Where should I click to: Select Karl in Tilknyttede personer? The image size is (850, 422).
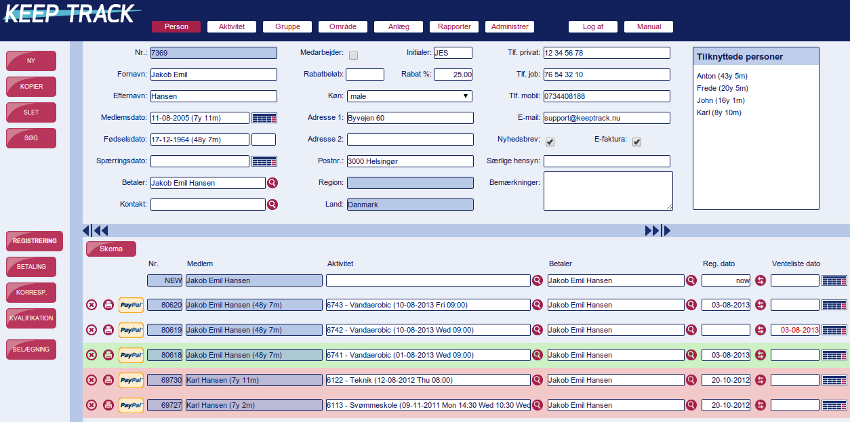[719, 113]
